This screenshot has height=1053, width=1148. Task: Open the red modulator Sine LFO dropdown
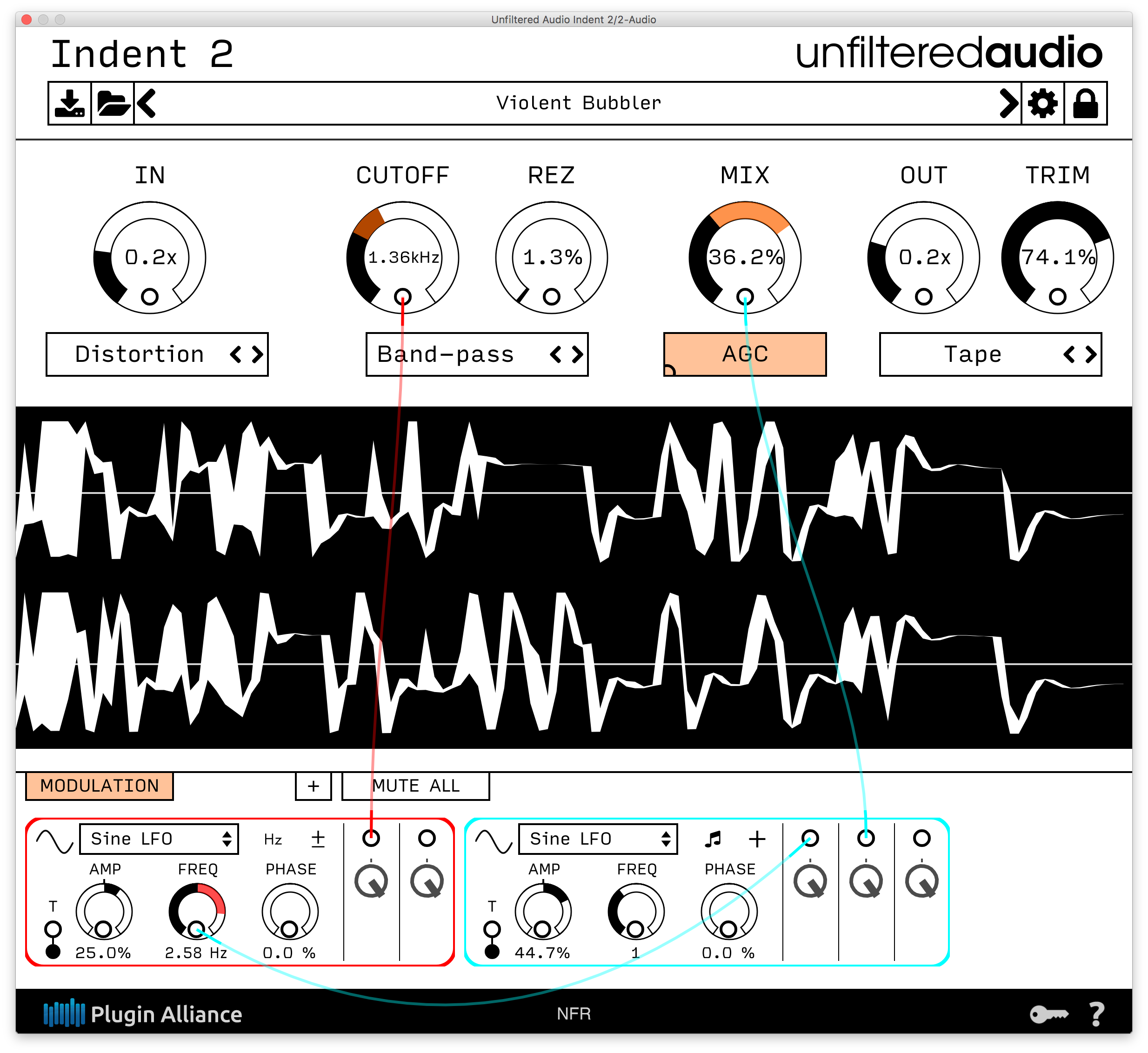coord(159,839)
